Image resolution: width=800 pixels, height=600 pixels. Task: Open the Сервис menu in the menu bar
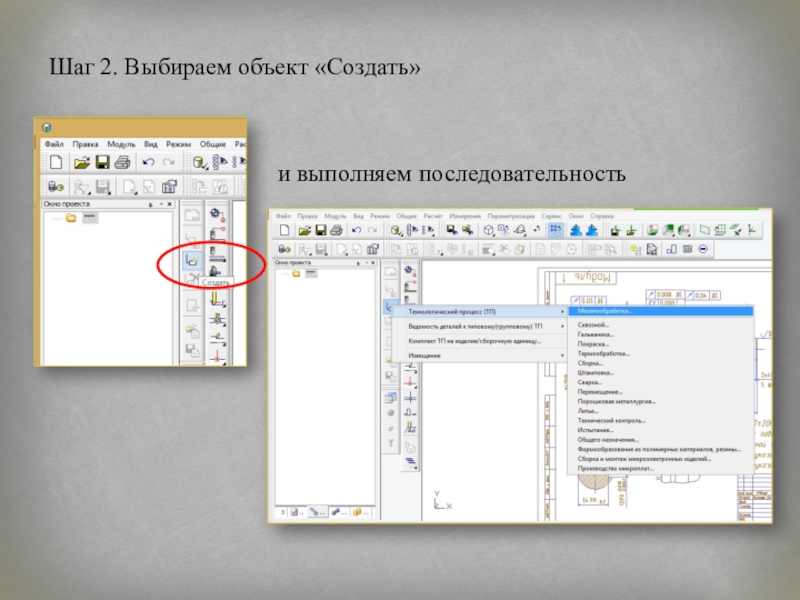(x=552, y=216)
